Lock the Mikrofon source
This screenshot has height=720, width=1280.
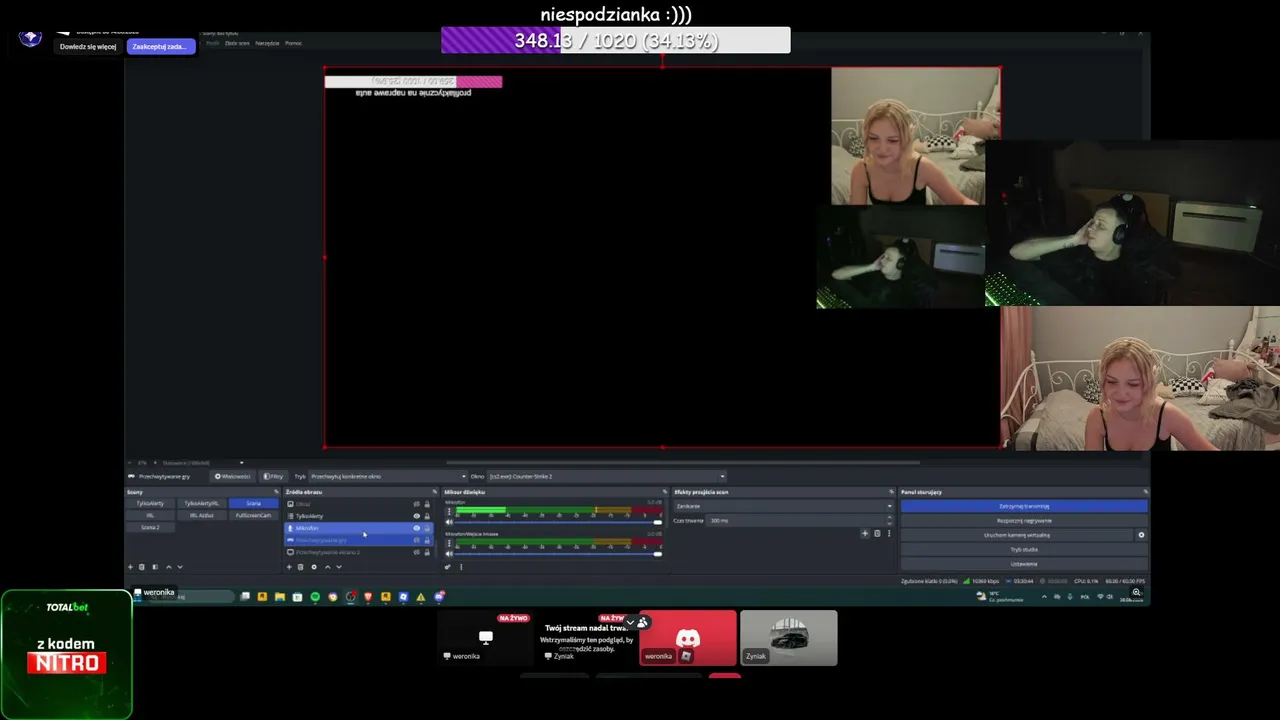tap(427, 528)
